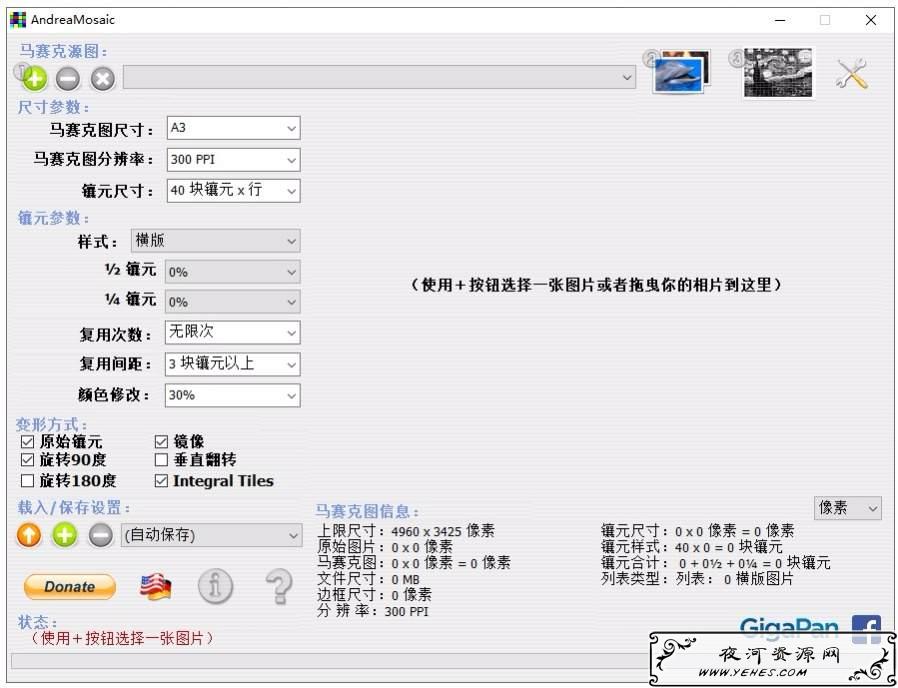This screenshot has height=688, width=898.
Task: Open settings via wrench and screwdriver icon
Action: 852,73
